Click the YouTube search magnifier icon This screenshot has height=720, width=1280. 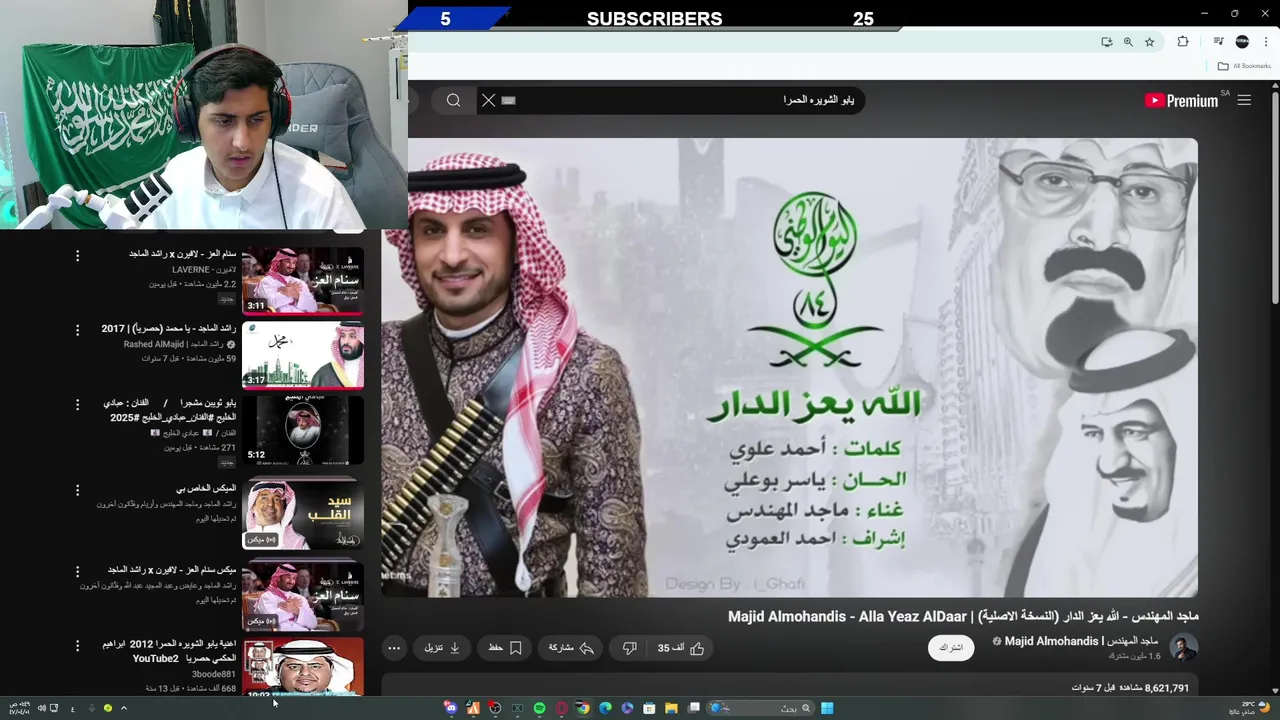coord(453,100)
